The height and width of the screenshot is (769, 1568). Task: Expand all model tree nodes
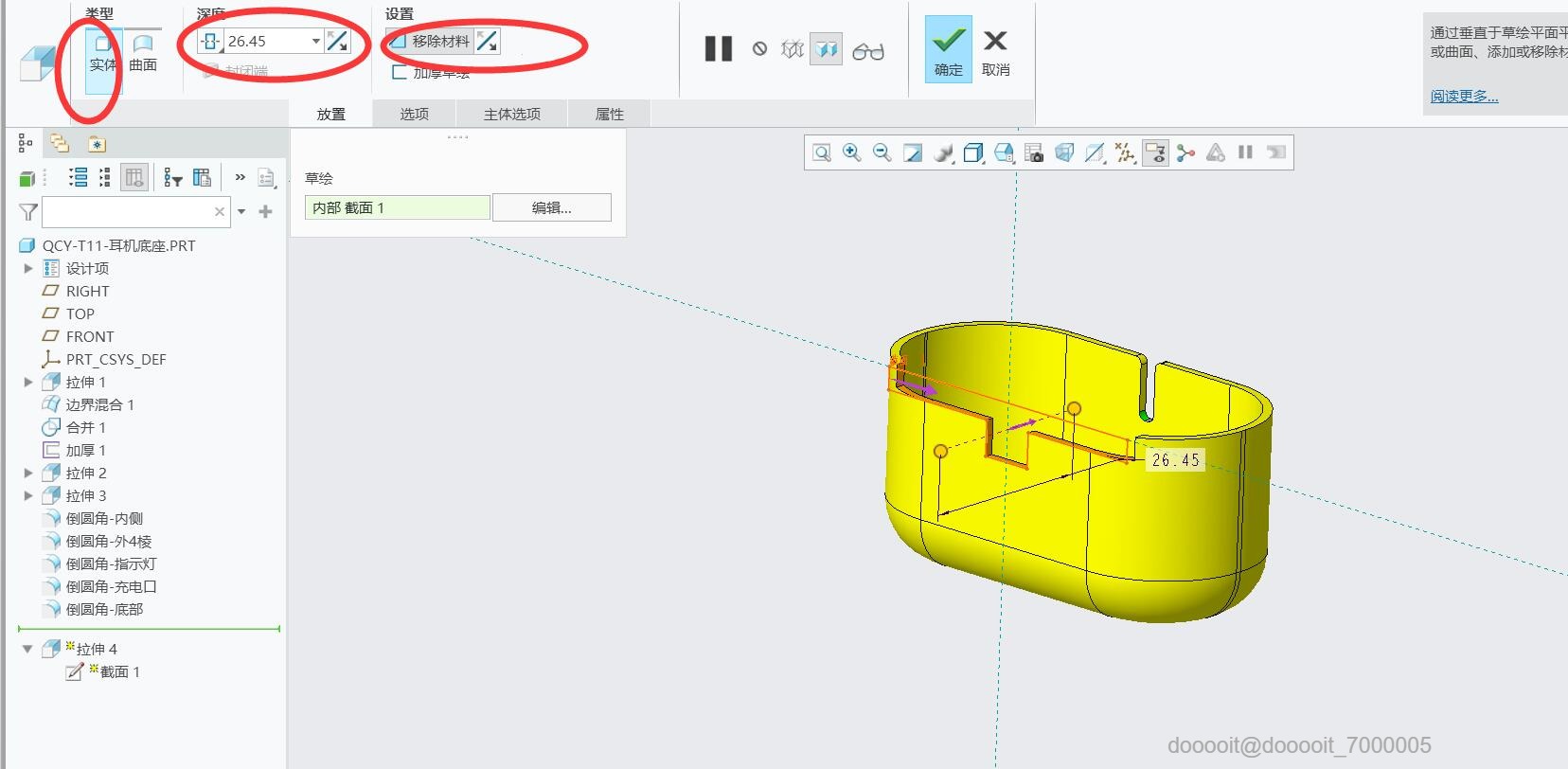pos(79,177)
